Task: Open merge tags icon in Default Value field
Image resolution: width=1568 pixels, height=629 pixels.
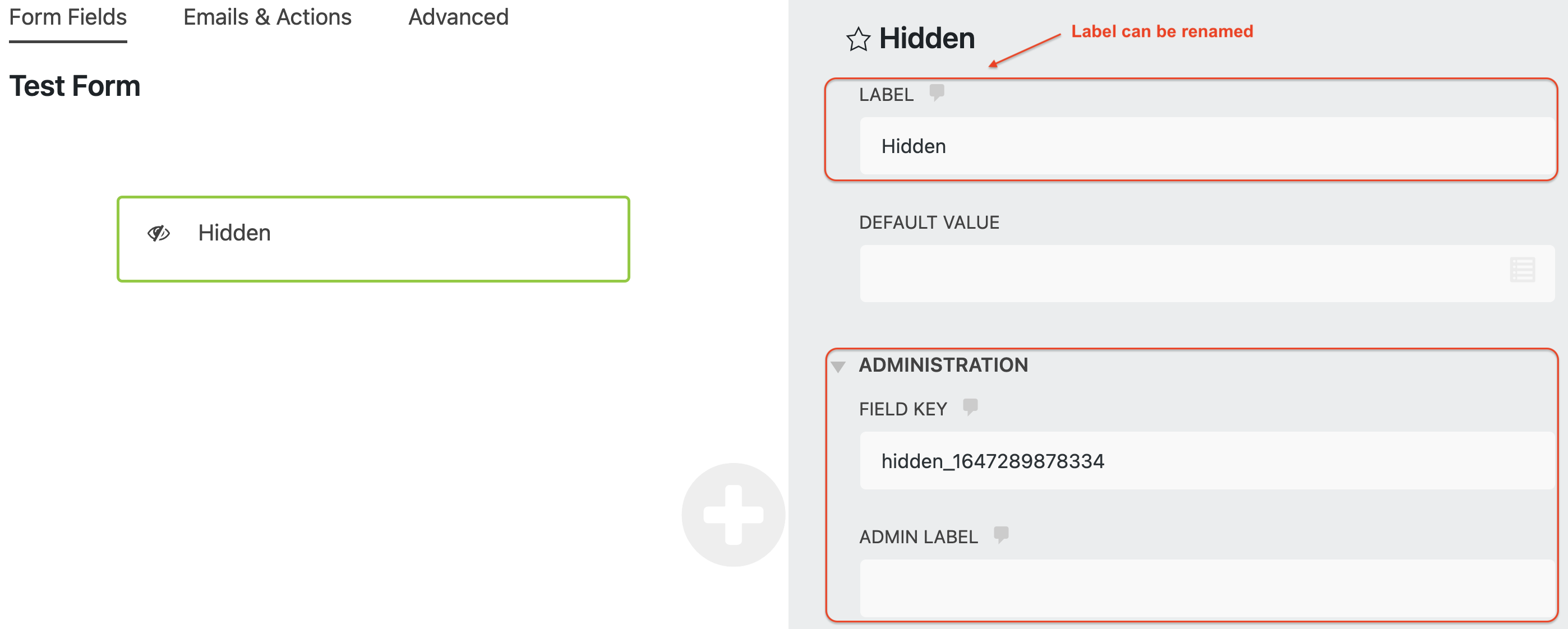Action: [1524, 270]
